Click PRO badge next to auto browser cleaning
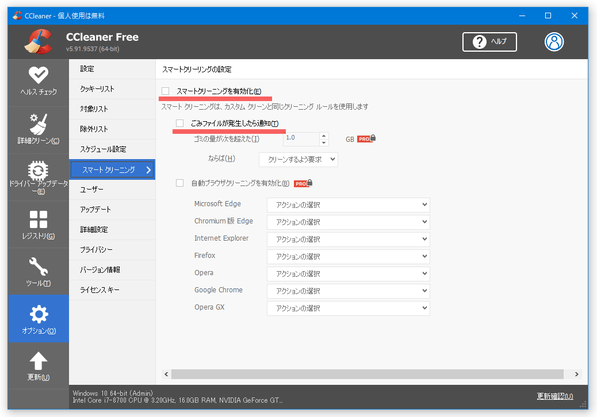This screenshot has height=417, width=597. pyautogui.click(x=303, y=183)
